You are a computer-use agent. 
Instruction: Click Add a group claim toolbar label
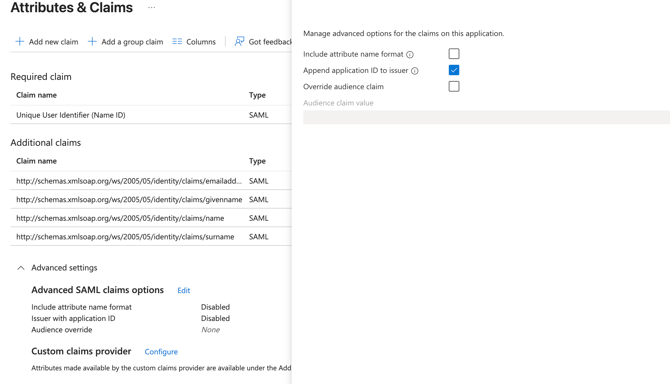[x=132, y=42]
